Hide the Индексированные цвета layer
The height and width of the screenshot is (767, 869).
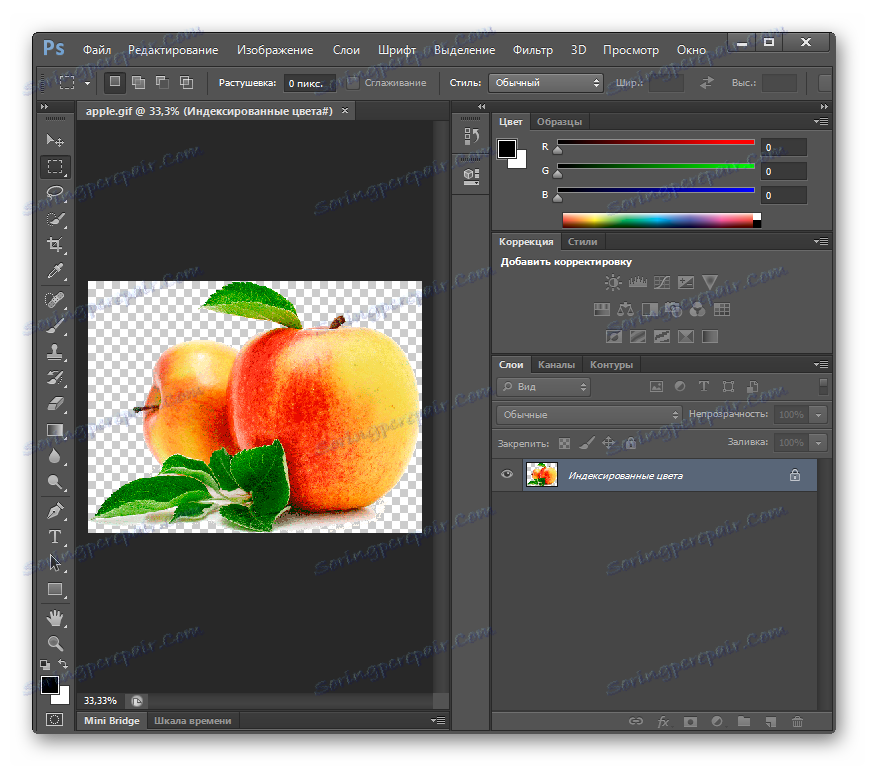[507, 475]
